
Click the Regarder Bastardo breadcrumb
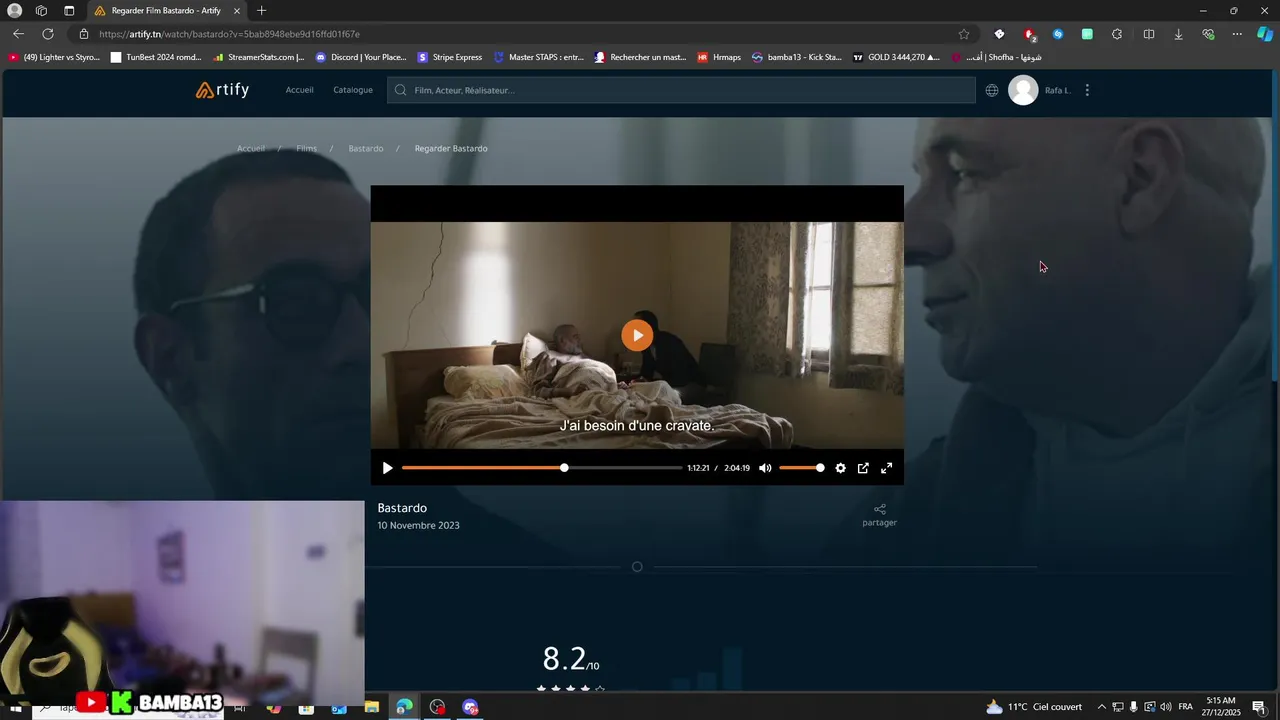451,148
